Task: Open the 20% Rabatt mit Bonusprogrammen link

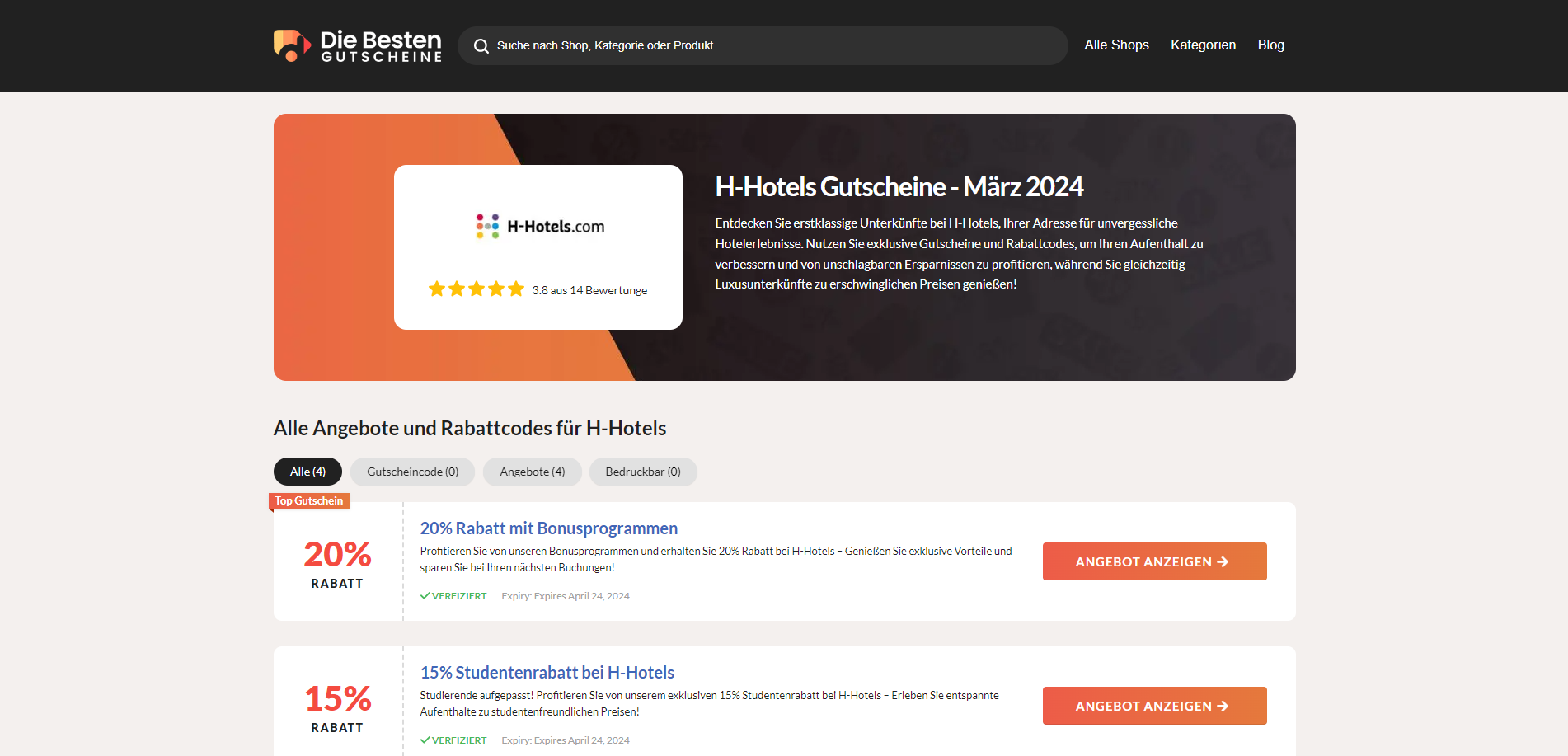Action: coord(548,528)
